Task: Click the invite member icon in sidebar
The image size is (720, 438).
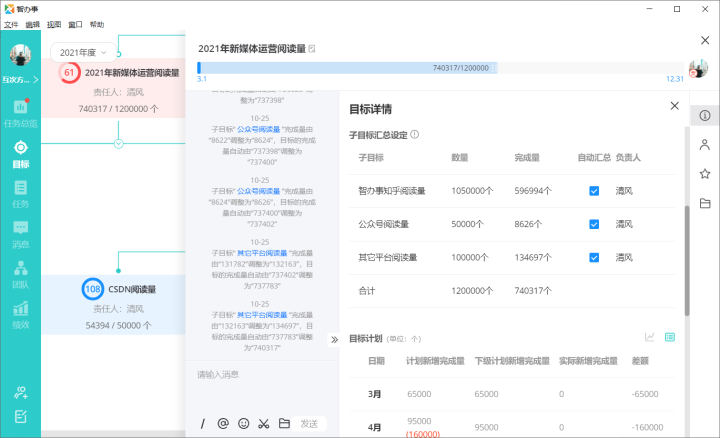Action: [21, 392]
